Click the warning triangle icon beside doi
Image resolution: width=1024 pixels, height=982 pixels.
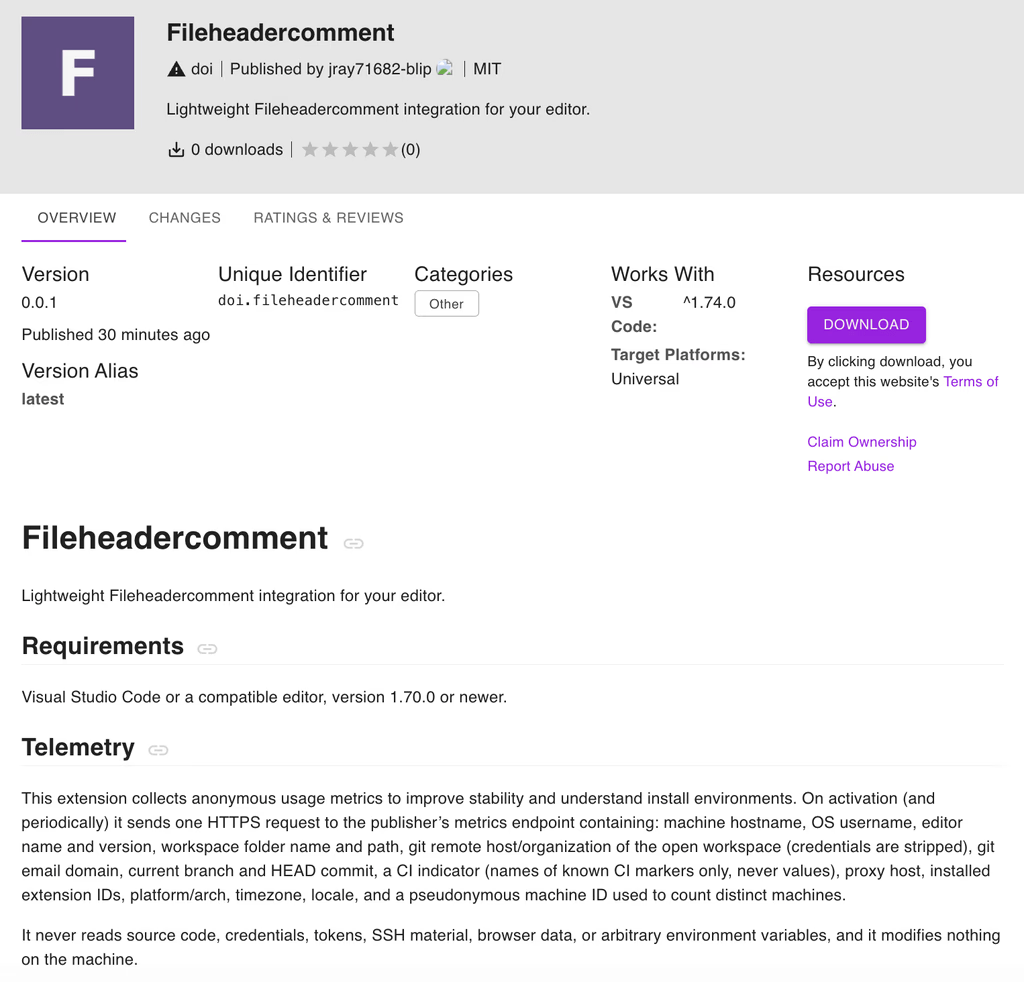click(x=176, y=69)
